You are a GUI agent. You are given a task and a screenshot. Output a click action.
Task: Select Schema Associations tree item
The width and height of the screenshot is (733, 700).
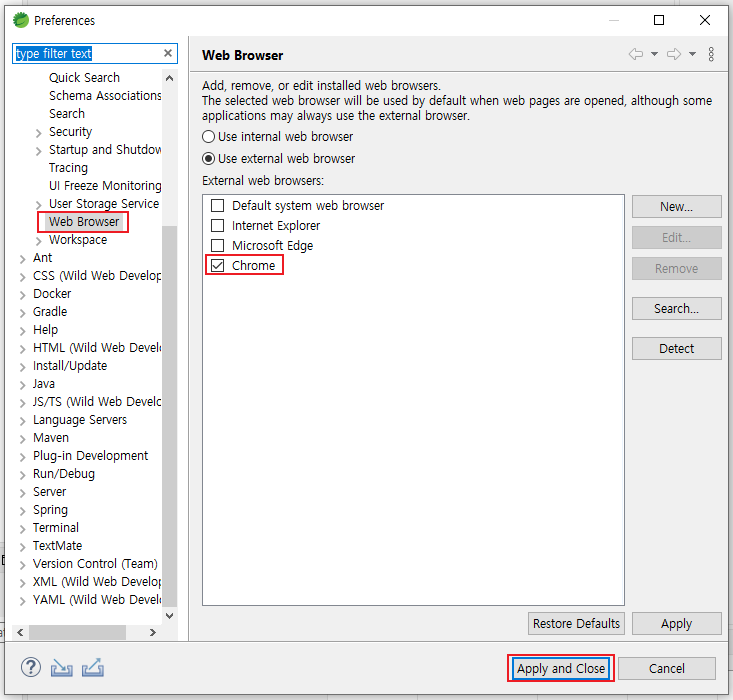pos(105,96)
